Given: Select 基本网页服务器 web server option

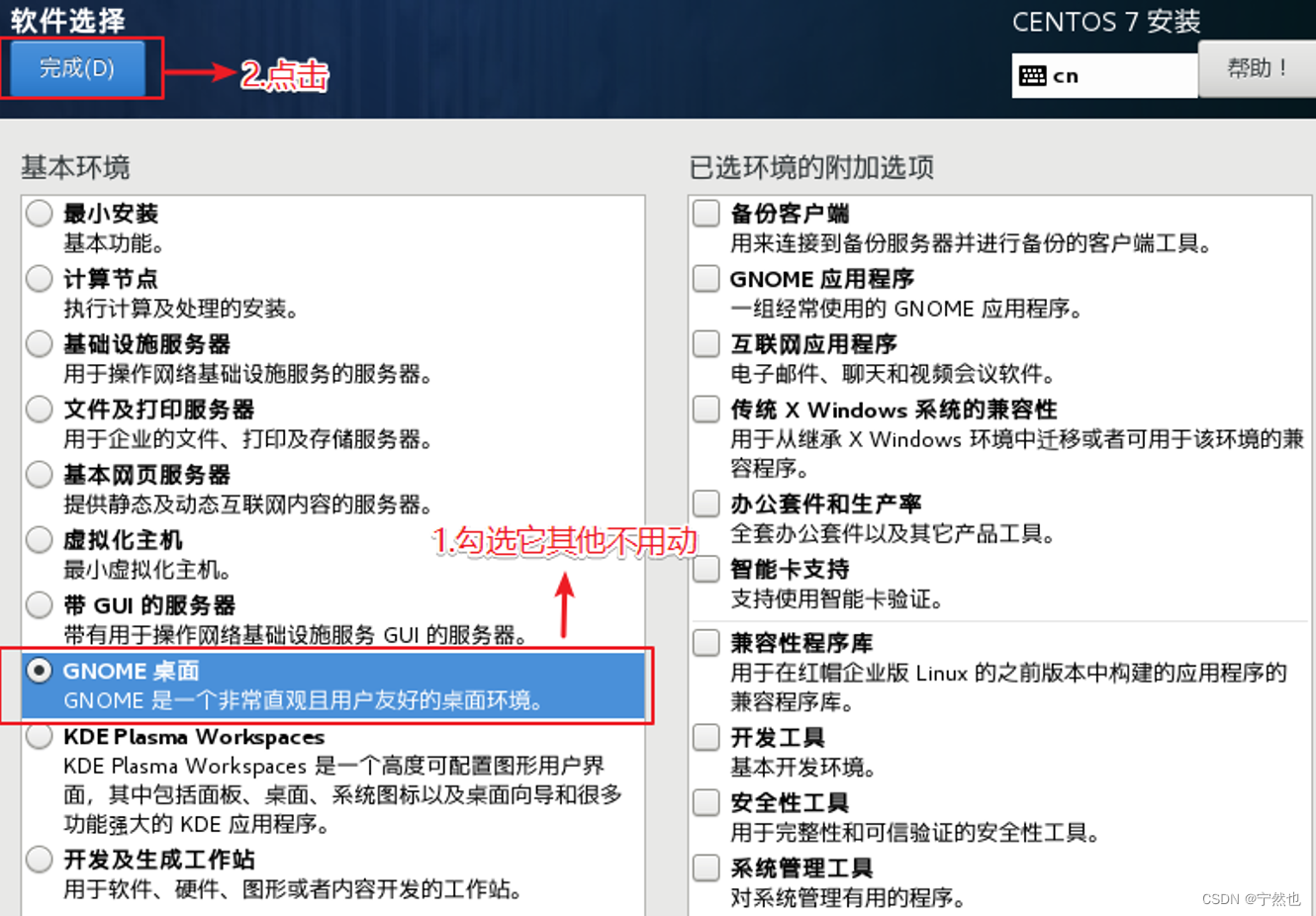Looking at the screenshot, I should pos(38,474).
